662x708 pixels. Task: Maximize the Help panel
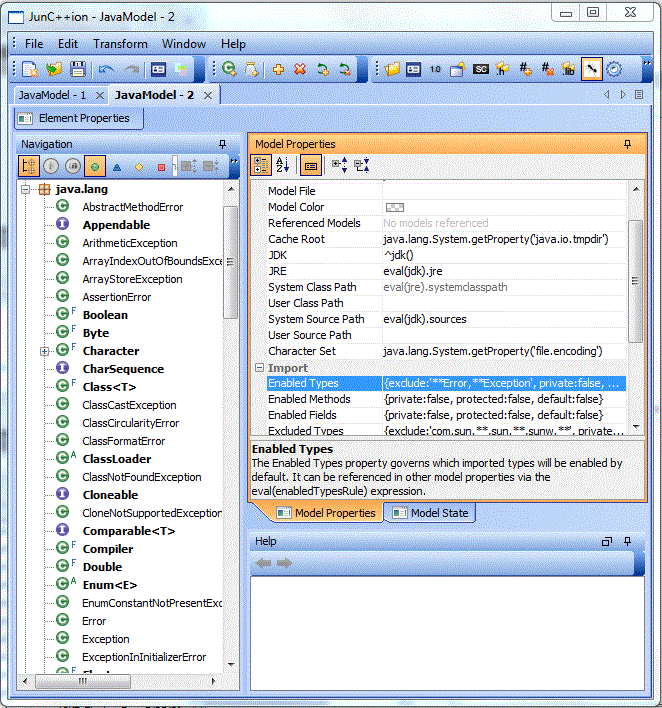click(x=606, y=541)
